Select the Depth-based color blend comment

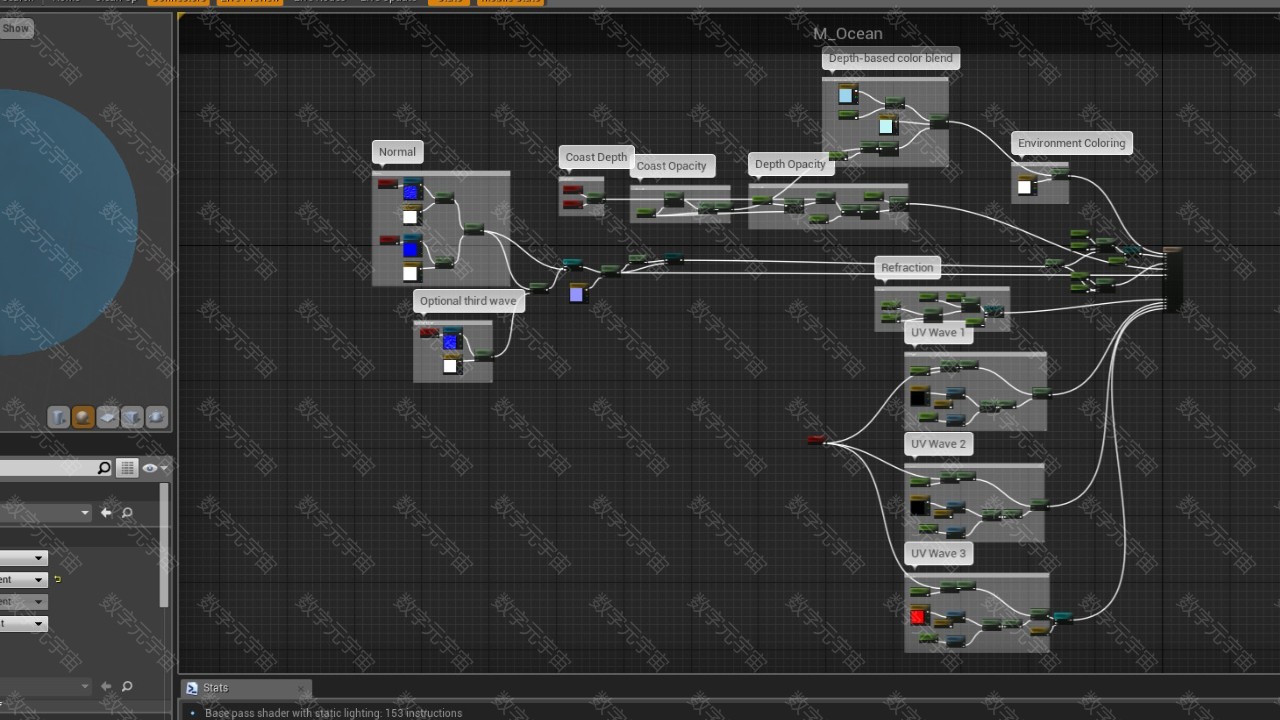(x=890, y=59)
